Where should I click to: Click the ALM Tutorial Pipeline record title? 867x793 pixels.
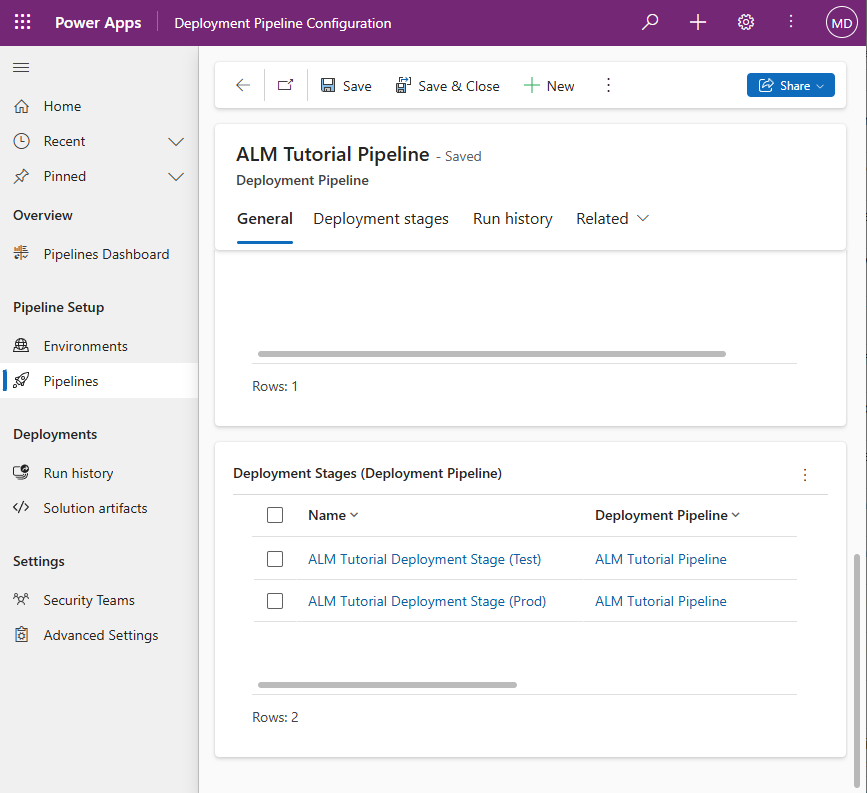[x=333, y=154]
